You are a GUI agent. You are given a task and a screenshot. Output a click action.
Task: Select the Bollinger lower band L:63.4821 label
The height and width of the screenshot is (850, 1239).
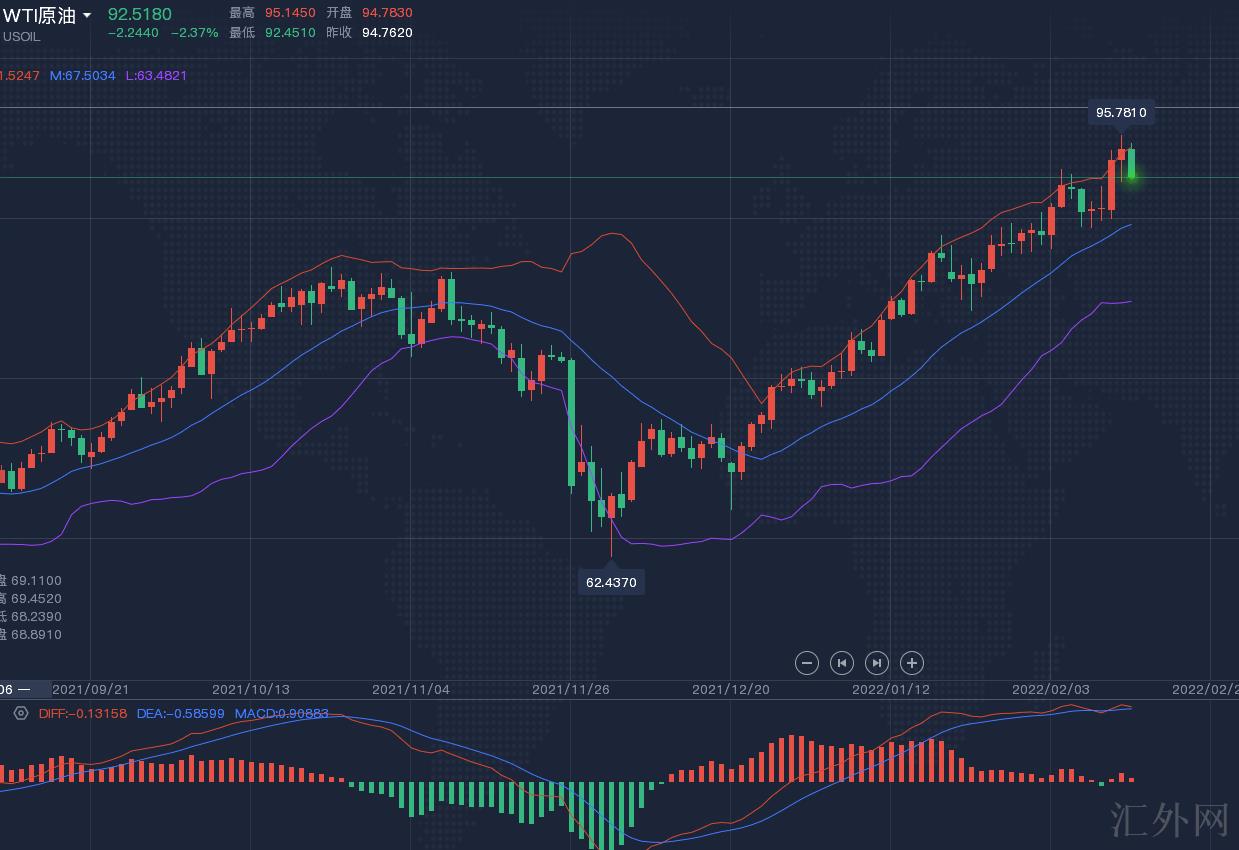point(156,76)
